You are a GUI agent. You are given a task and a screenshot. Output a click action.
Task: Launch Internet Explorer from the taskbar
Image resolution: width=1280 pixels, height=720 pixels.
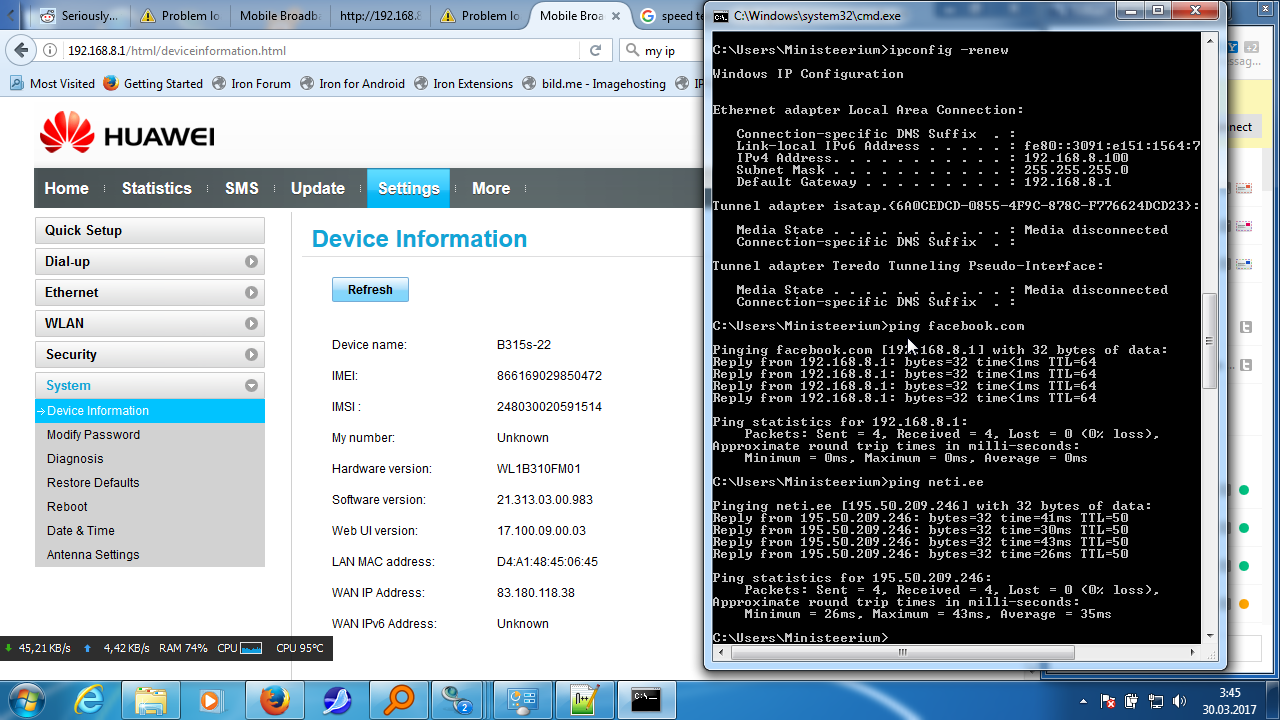click(89, 700)
